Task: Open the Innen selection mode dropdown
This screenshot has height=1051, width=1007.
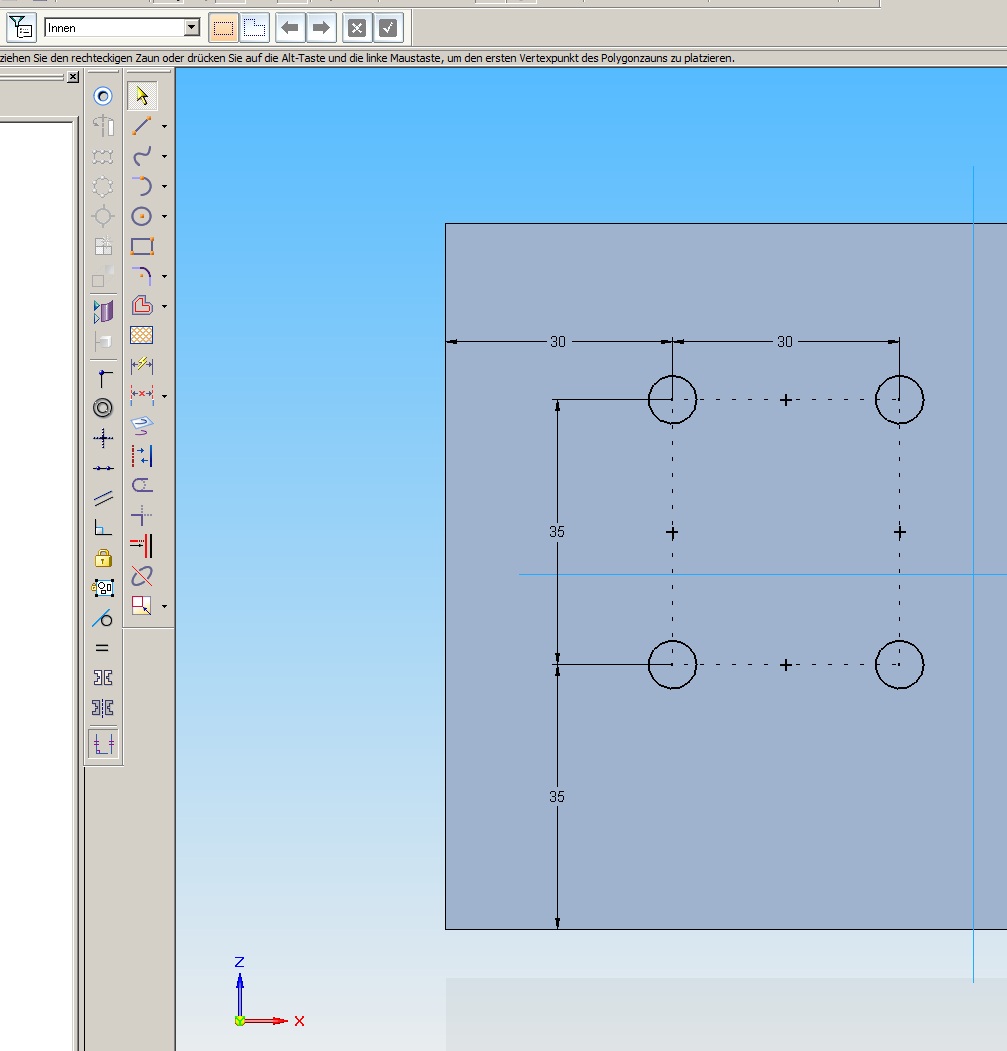Action: tap(192, 28)
